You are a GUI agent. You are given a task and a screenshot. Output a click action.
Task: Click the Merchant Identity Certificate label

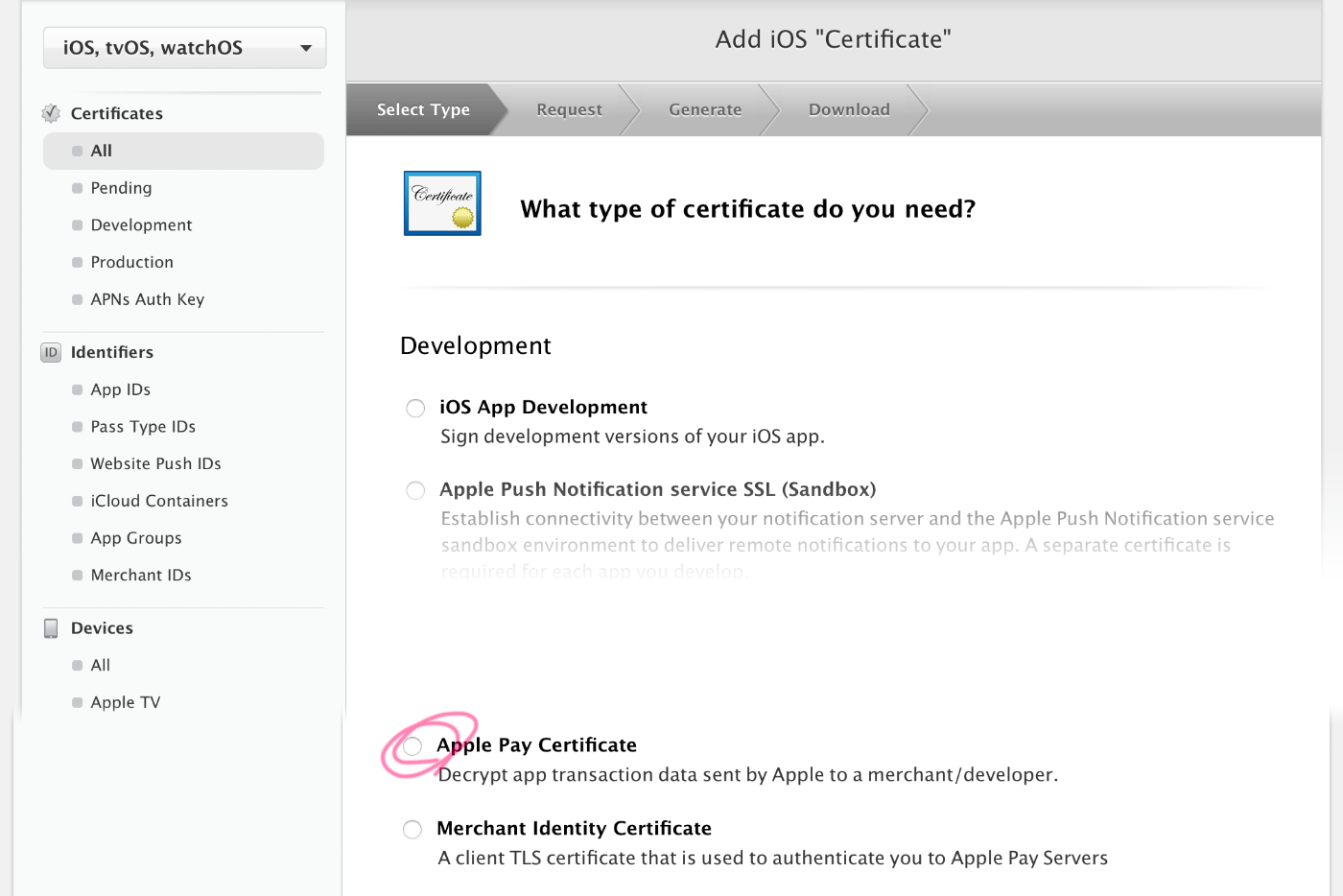tap(574, 829)
